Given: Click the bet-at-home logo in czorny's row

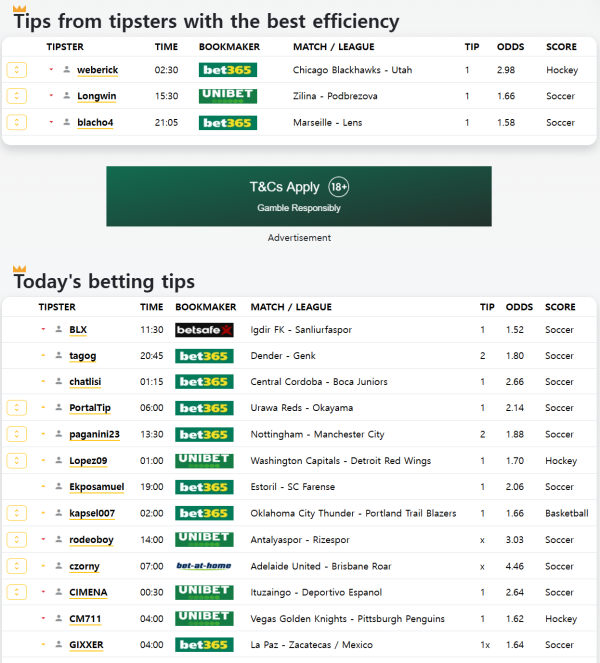Looking at the screenshot, I should (x=204, y=566).
